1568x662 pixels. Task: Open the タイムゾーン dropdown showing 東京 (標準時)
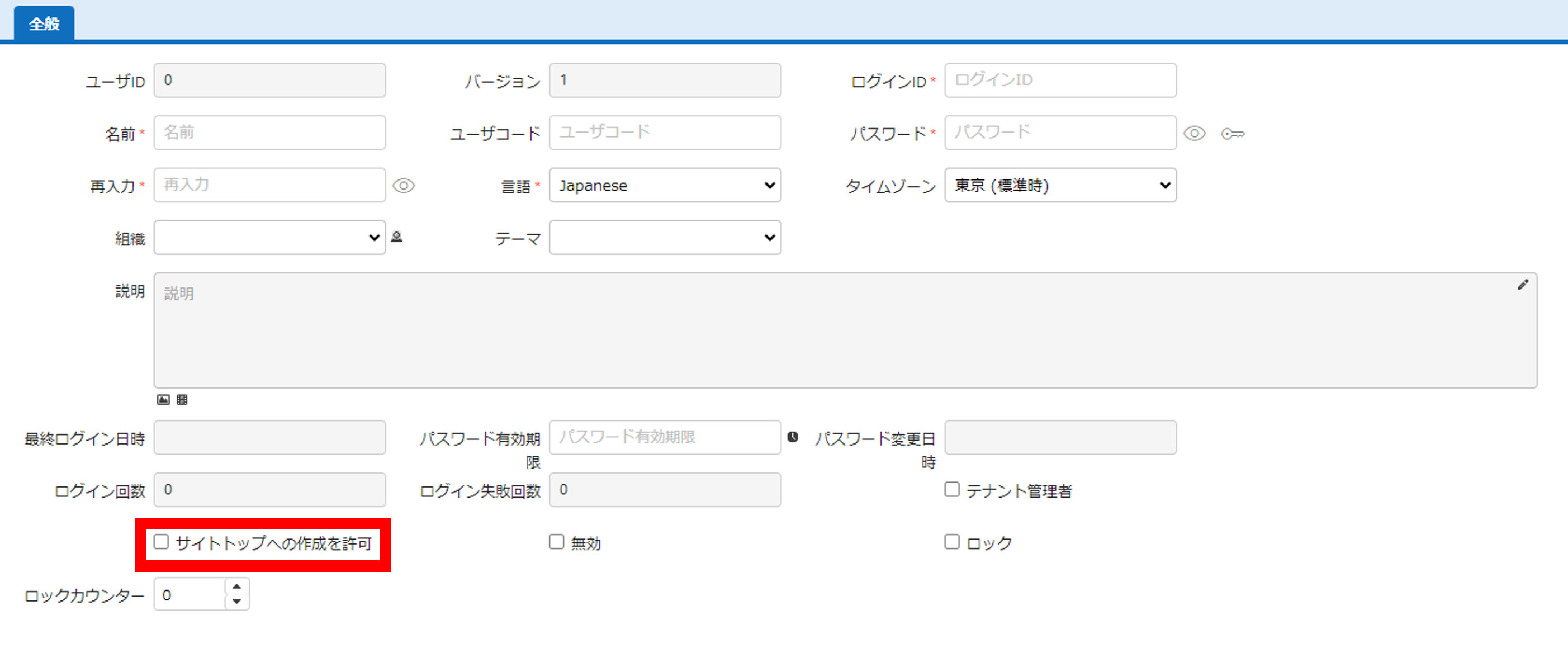pyautogui.click(x=1060, y=185)
